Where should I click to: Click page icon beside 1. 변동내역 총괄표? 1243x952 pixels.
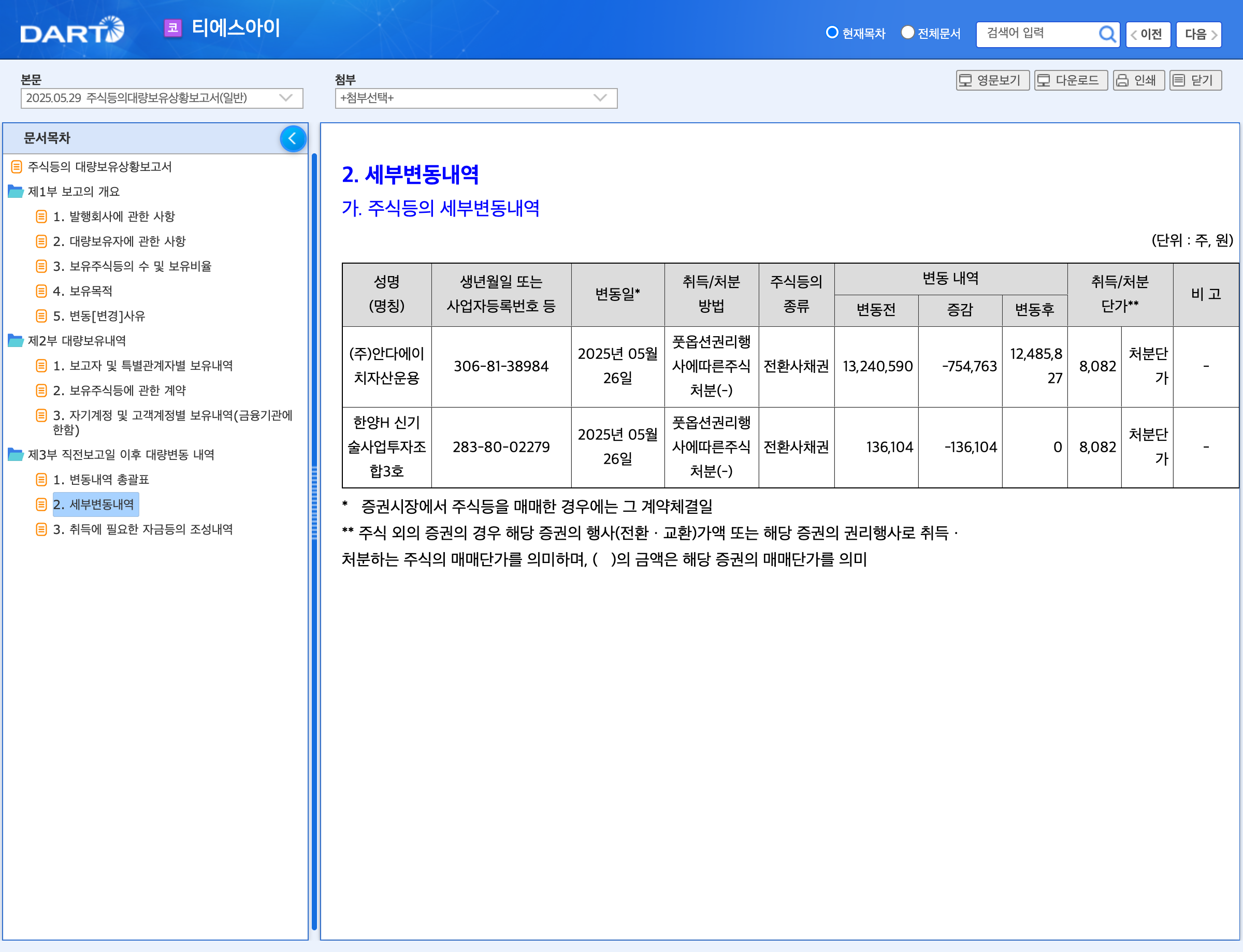[41, 480]
